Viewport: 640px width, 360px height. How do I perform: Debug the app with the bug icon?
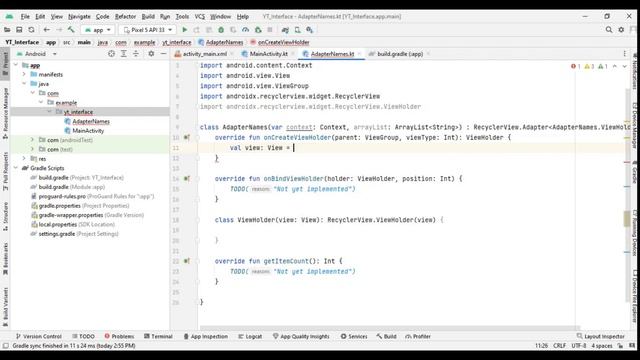221,30
